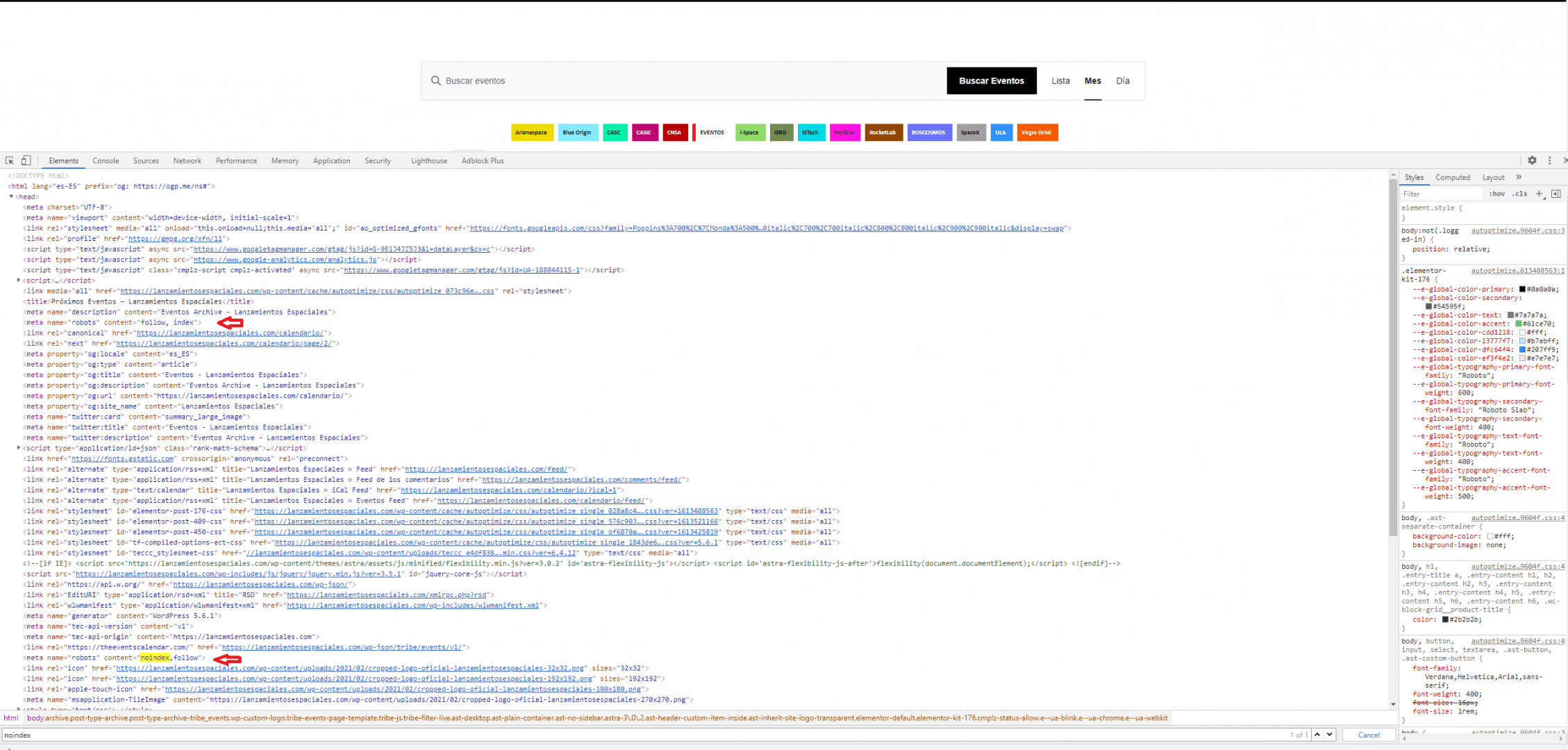Click the magnifier icon in event search

435,81
